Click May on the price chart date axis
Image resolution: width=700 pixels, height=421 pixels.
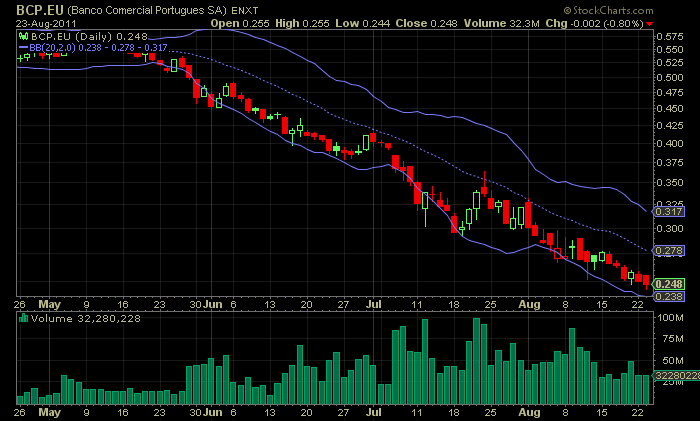pos(50,304)
